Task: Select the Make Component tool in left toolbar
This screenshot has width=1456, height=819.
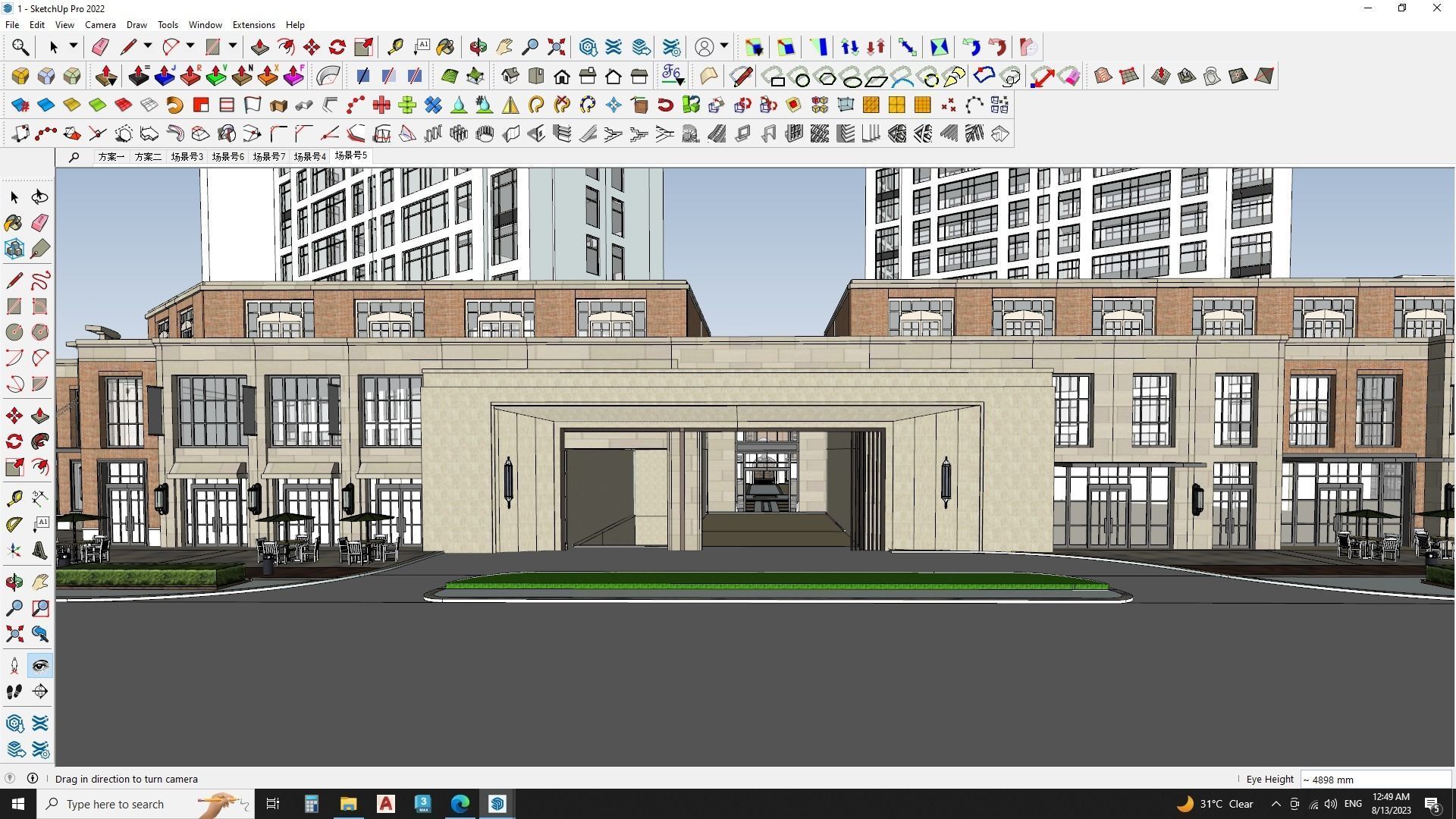Action: (x=14, y=249)
